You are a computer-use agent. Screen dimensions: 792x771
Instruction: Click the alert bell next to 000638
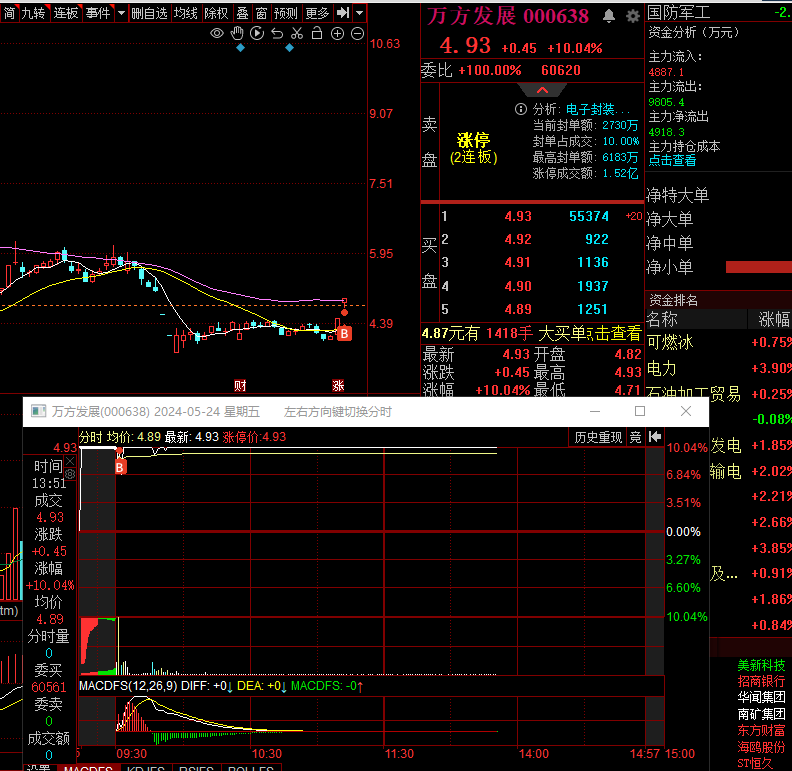(x=609, y=17)
